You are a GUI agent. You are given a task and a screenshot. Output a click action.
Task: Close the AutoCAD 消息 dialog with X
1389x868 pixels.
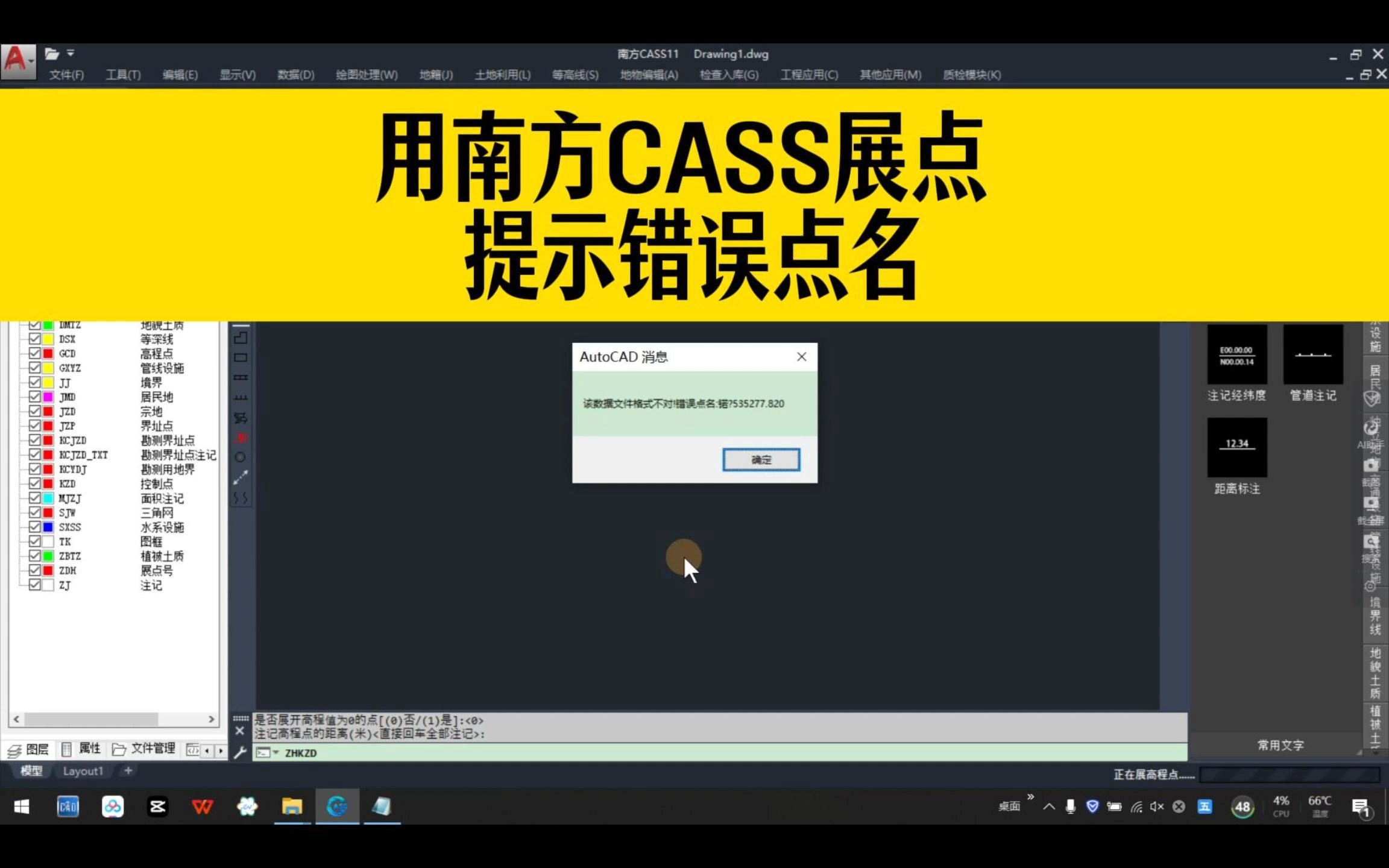[x=801, y=357]
